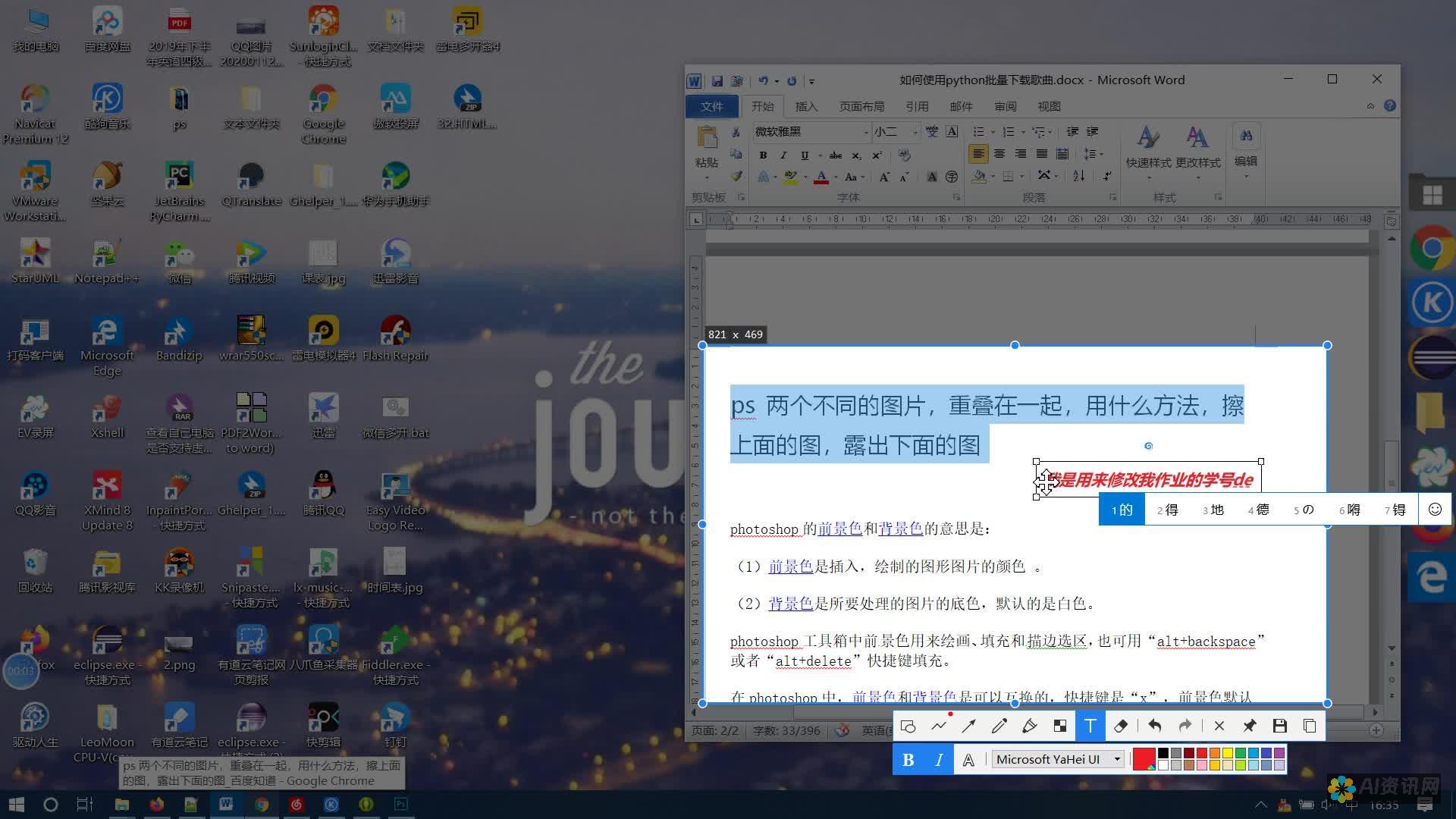Pick the black color swatch
The height and width of the screenshot is (819, 1456).
click(x=1163, y=753)
